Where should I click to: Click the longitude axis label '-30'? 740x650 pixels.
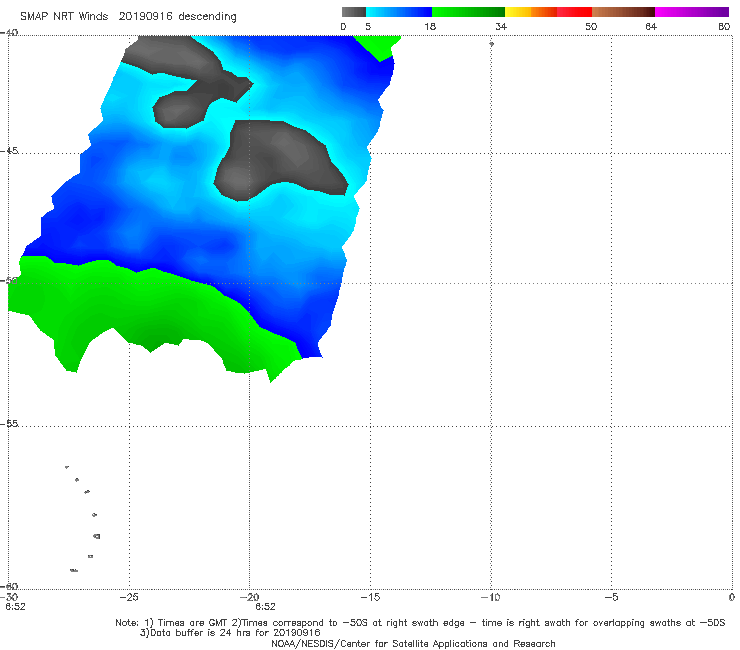click(x=10, y=597)
